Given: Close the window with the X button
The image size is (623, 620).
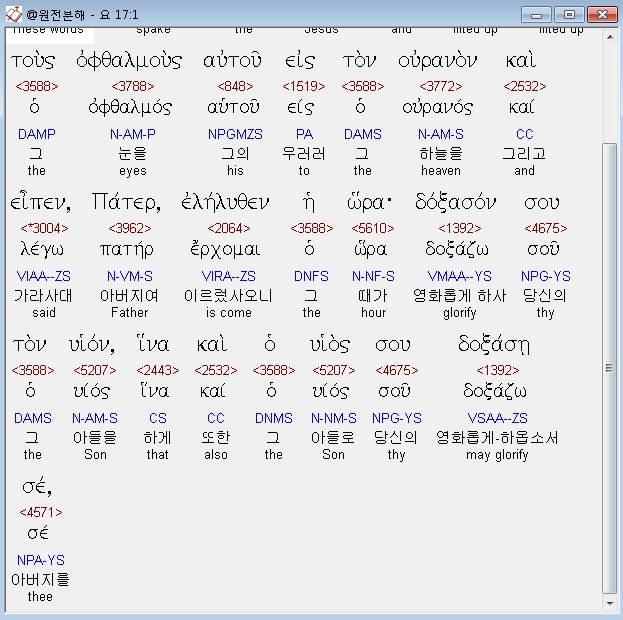Looking at the screenshot, I should click(602, 15).
